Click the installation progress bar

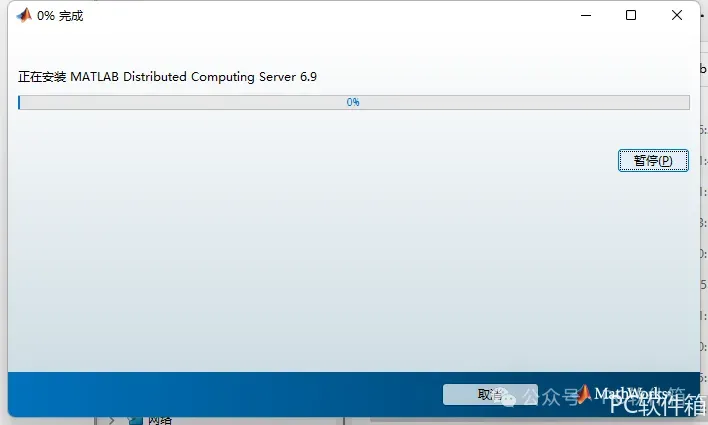pyautogui.click(x=354, y=102)
